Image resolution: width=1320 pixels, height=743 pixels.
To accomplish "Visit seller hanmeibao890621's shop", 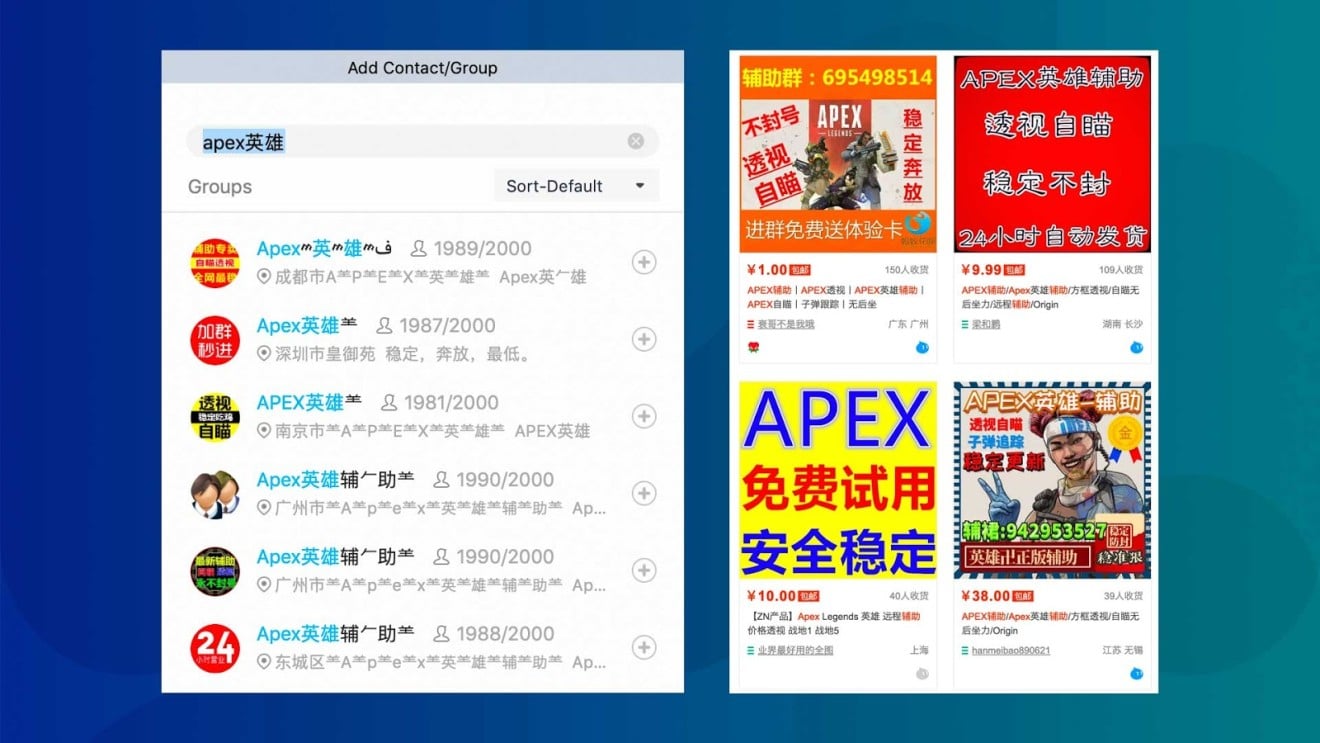I will [x=1011, y=651].
